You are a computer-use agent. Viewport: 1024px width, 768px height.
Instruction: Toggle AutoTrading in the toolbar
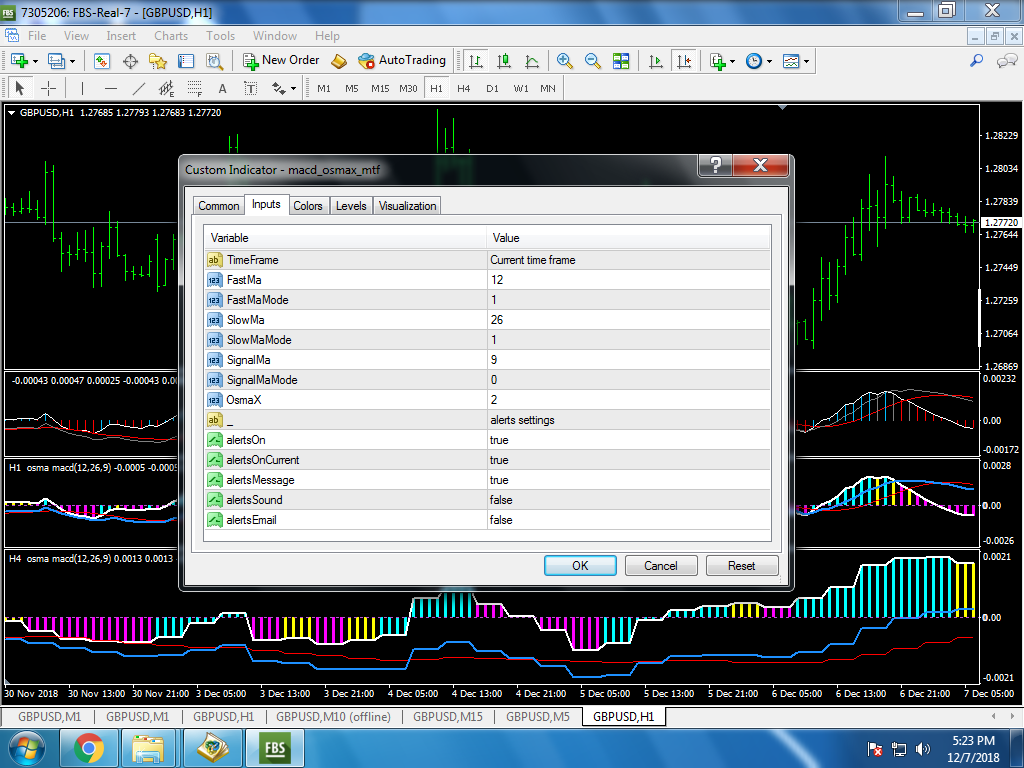coord(402,61)
